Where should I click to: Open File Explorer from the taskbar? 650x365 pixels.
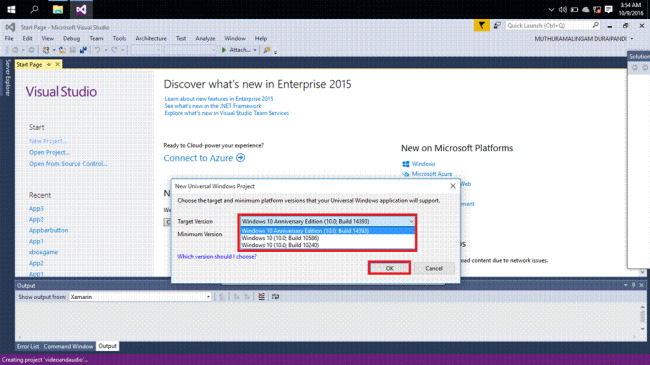(x=58, y=9)
